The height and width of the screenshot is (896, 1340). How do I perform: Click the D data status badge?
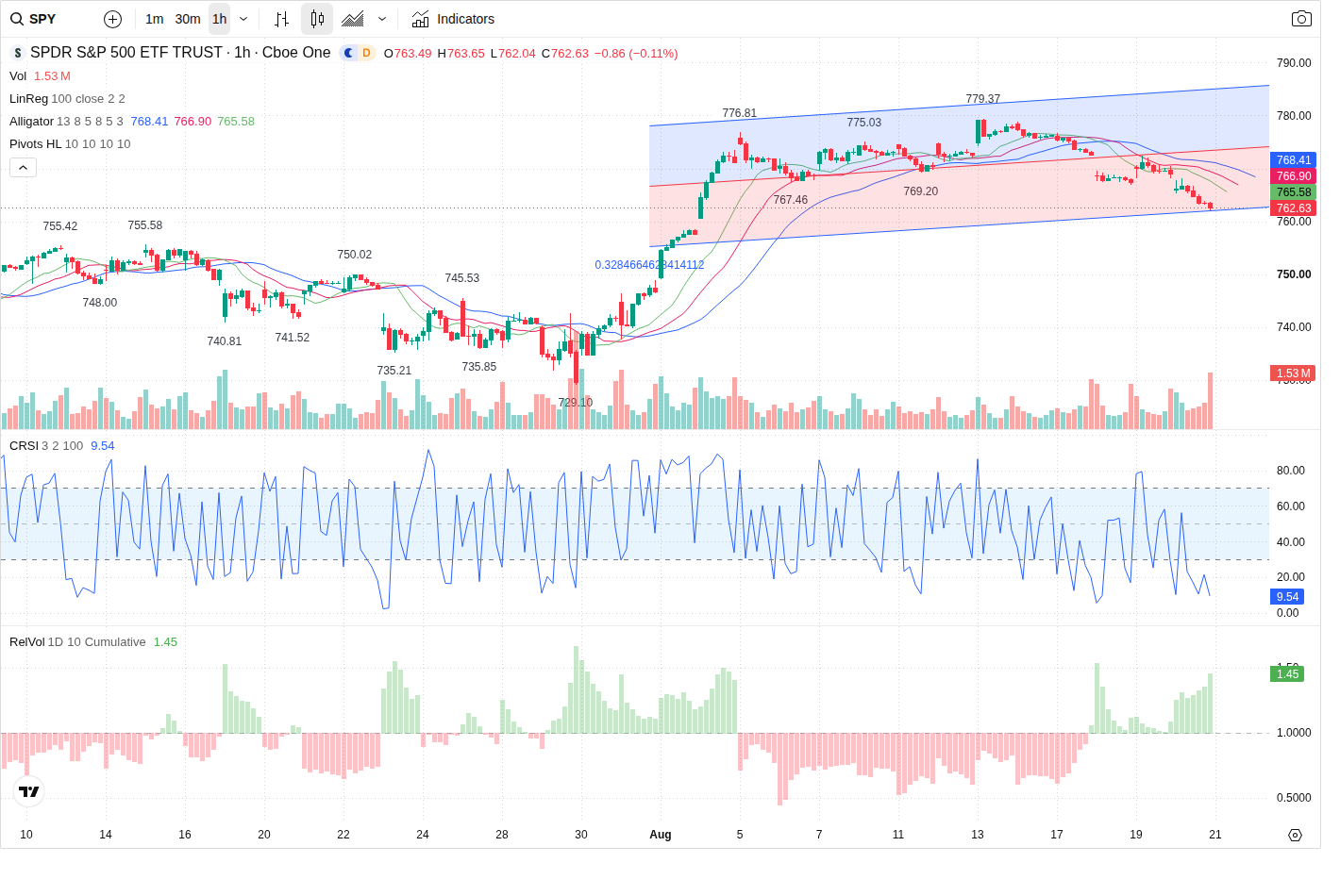(x=366, y=53)
